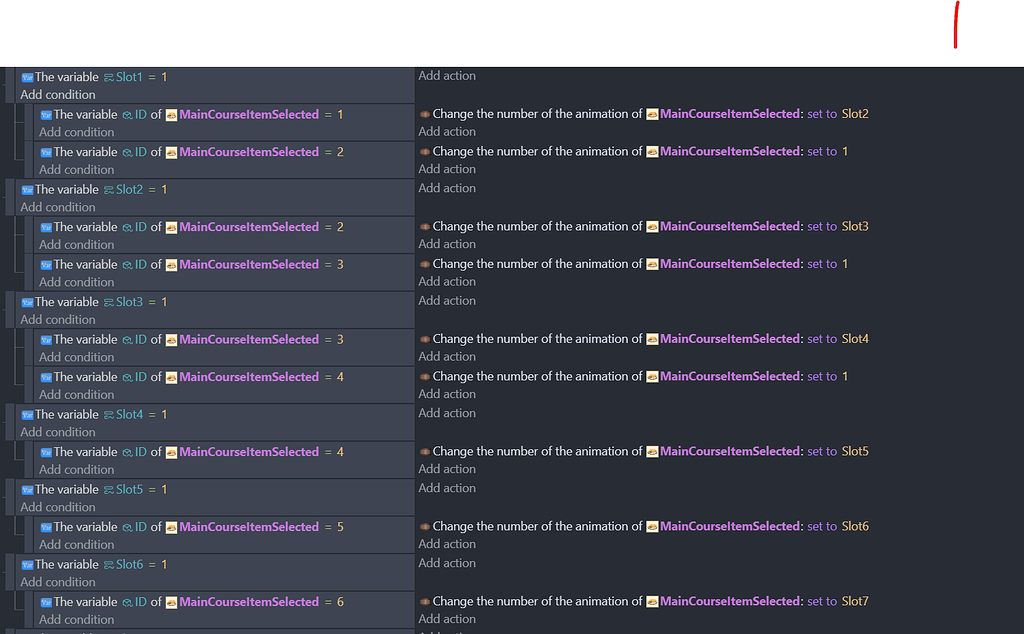Click the animation icon of the set to Slot7 action
Image resolution: width=1024 pixels, height=634 pixels.
tap(424, 602)
